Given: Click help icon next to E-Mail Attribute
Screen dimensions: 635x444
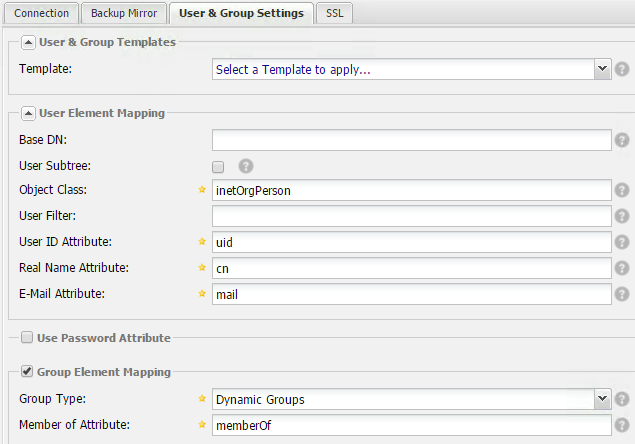Looking at the screenshot, I should coord(622,294).
